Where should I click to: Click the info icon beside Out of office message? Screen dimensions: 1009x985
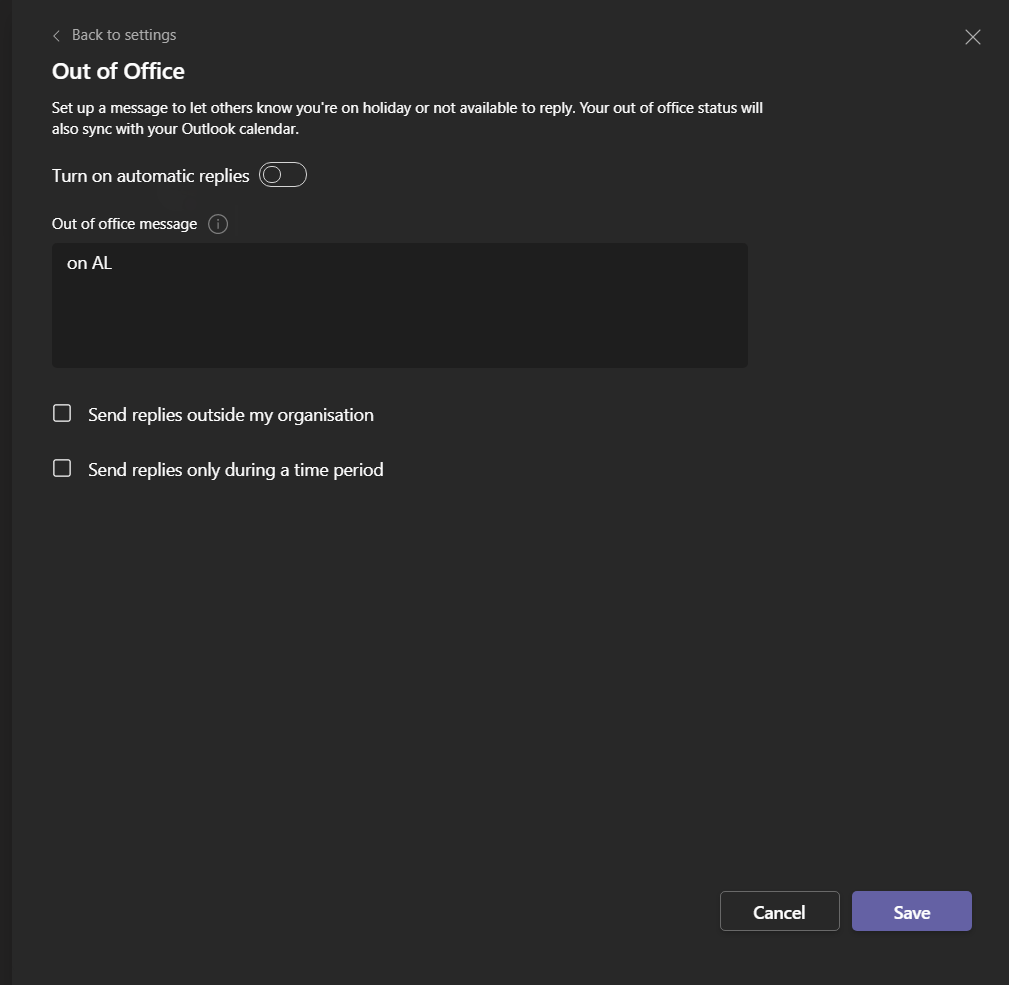click(x=218, y=224)
